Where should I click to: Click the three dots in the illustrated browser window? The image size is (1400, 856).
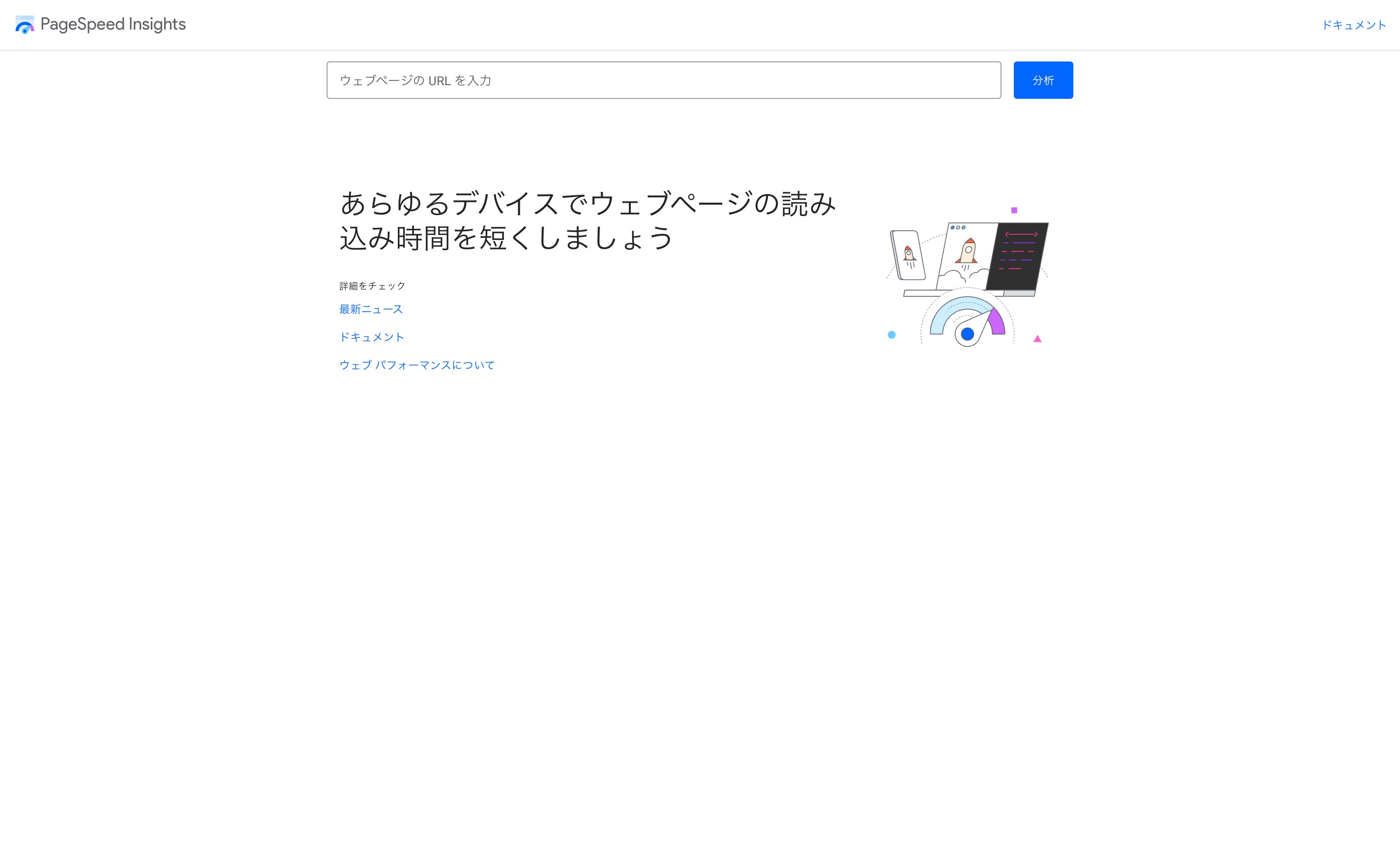click(x=958, y=227)
